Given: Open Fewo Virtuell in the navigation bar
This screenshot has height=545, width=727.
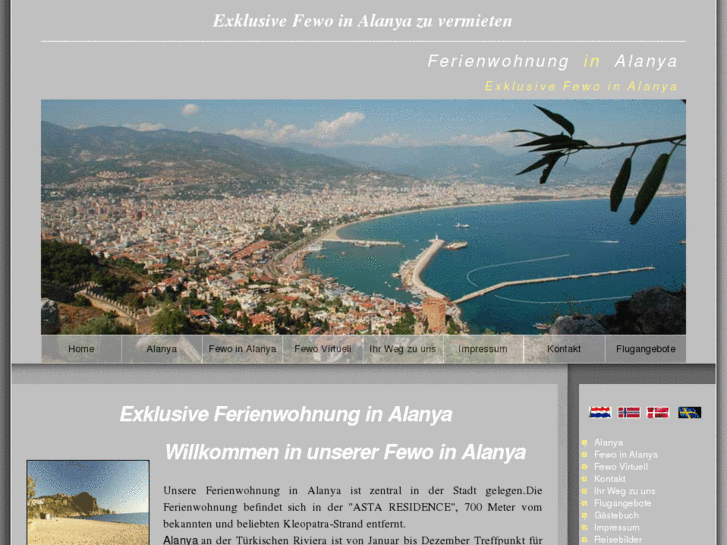Looking at the screenshot, I should click(x=323, y=349).
